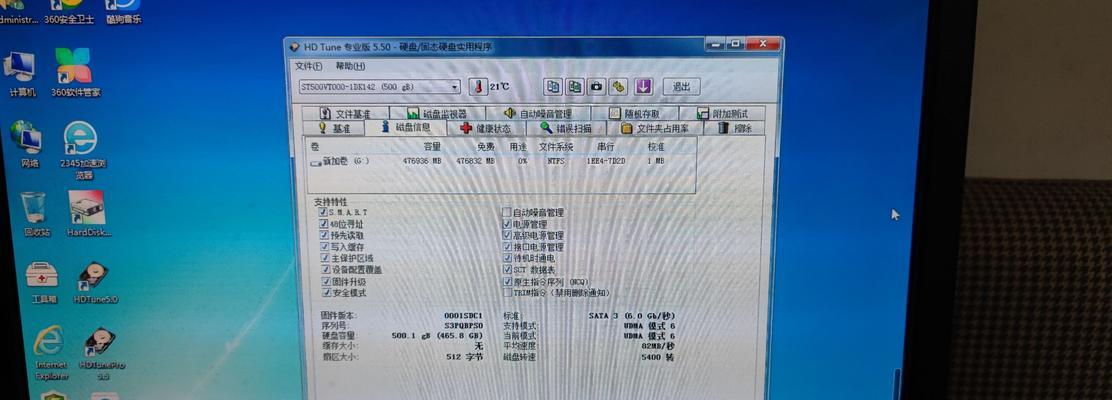Screen dimensions: 1112x400
Task: Open the 文件(F) menu
Action: pos(308,66)
